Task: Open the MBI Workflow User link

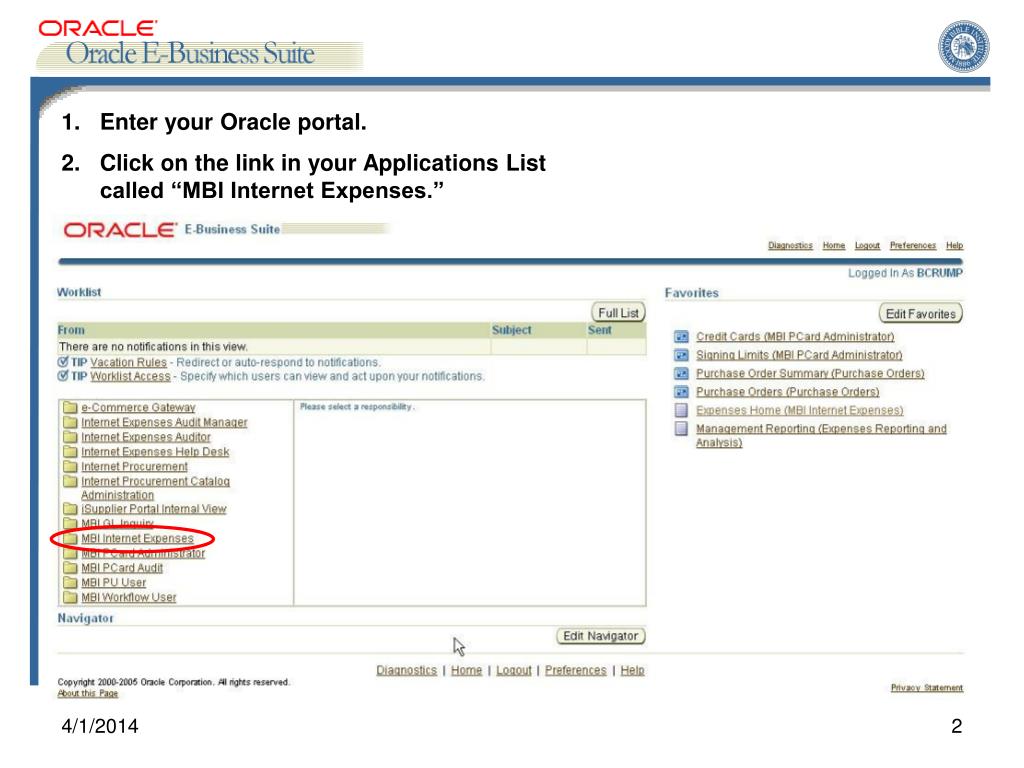Action: tap(129, 598)
